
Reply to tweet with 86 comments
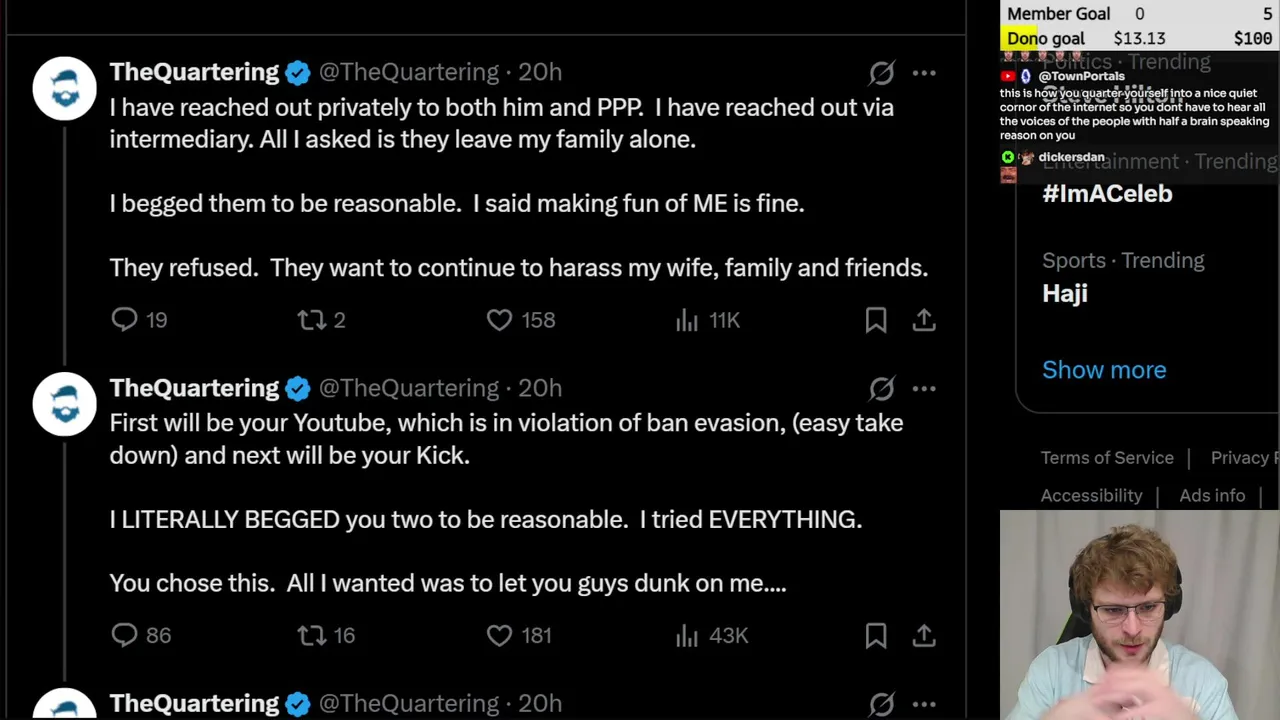pos(124,635)
